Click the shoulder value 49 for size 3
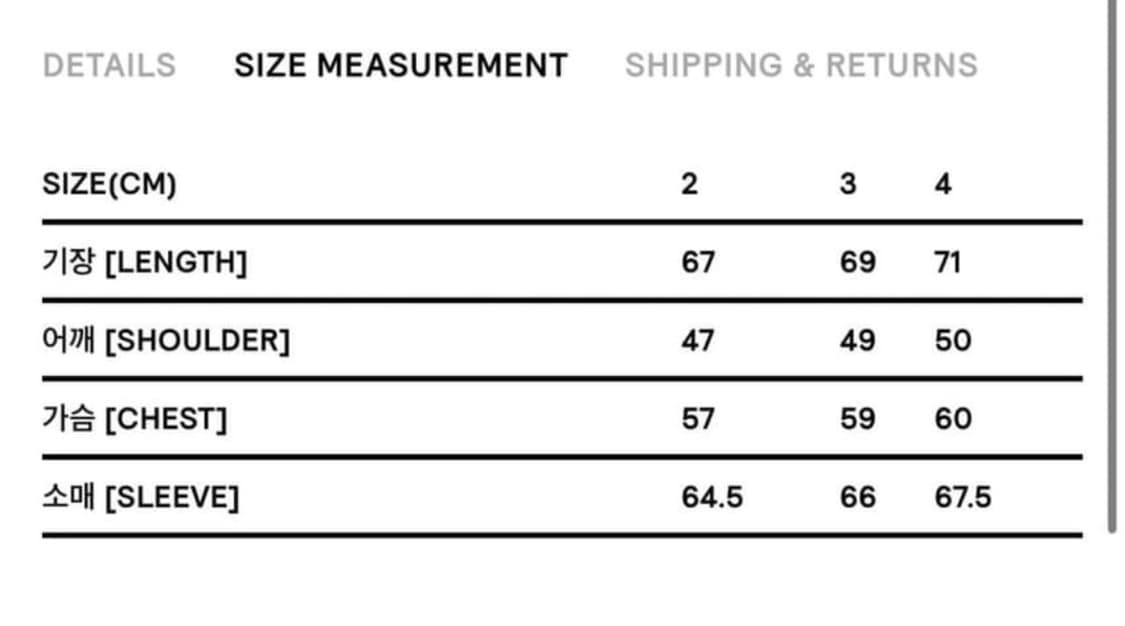This screenshot has width=1125, height=626. coord(858,341)
